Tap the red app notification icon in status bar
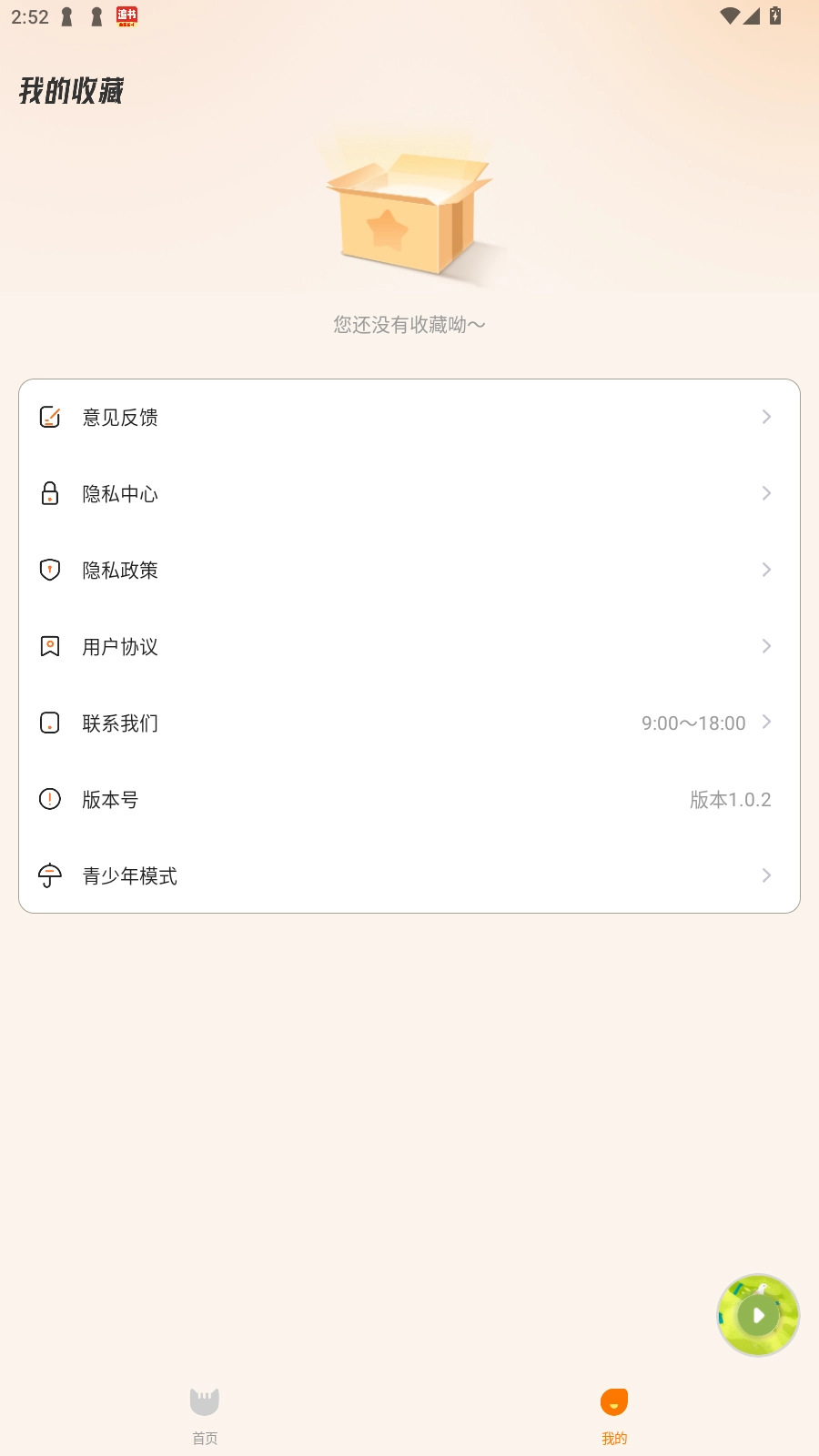 pyautogui.click(x=127, y=16)
